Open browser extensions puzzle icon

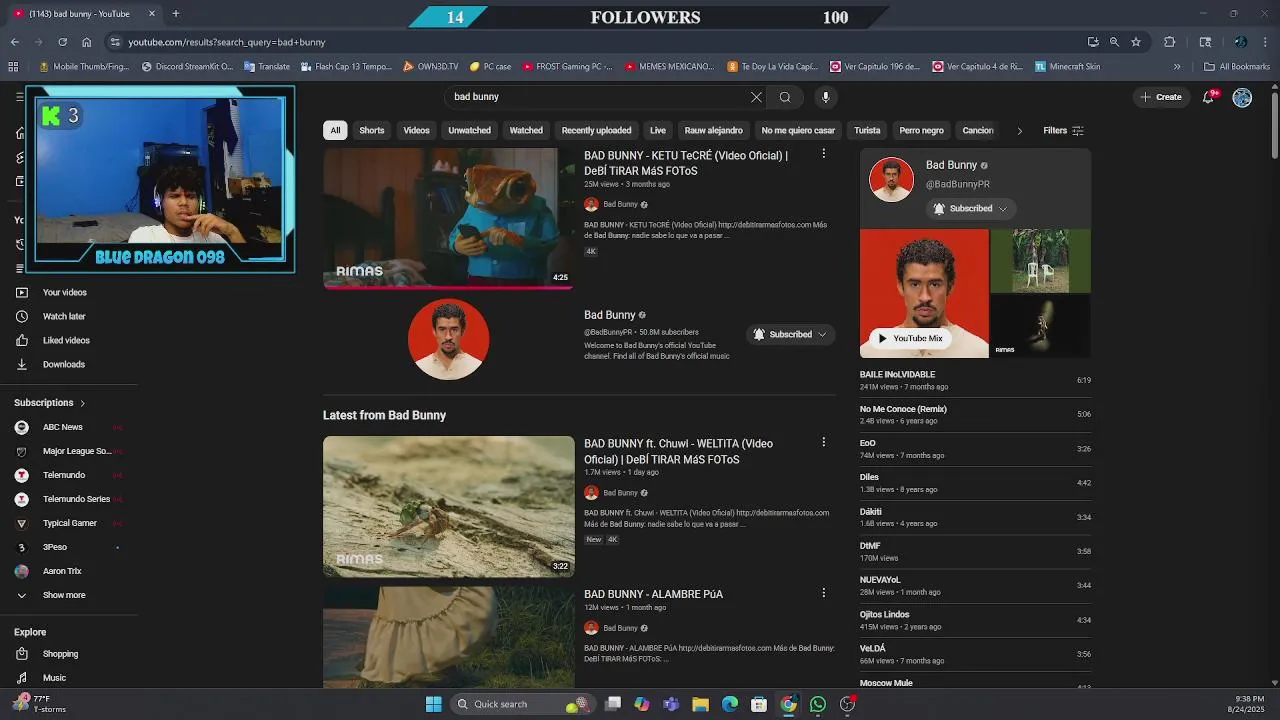click(1169, 42)
